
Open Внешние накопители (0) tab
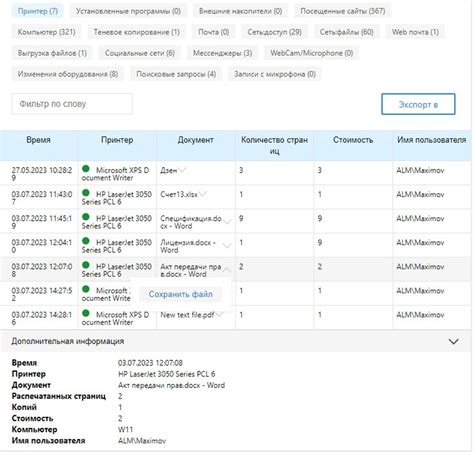[x=240, y=11]
